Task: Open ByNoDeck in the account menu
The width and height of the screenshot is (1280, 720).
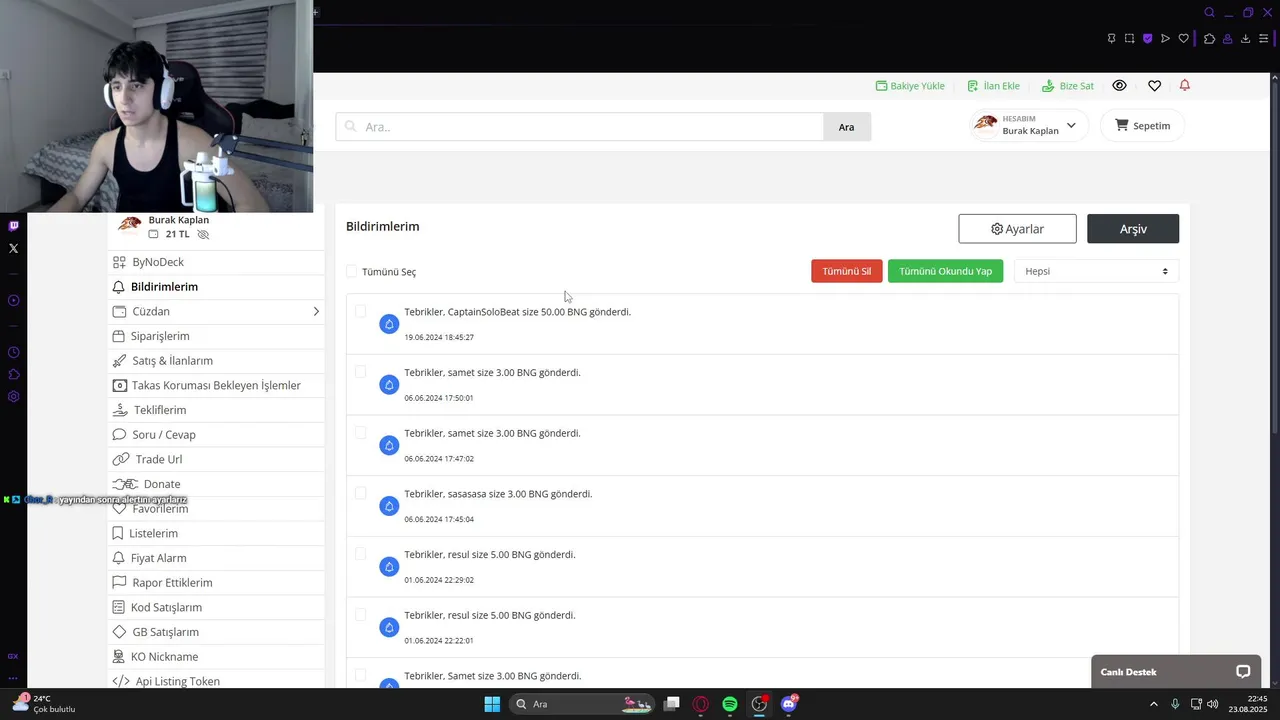Action: [x=216, y=262]
